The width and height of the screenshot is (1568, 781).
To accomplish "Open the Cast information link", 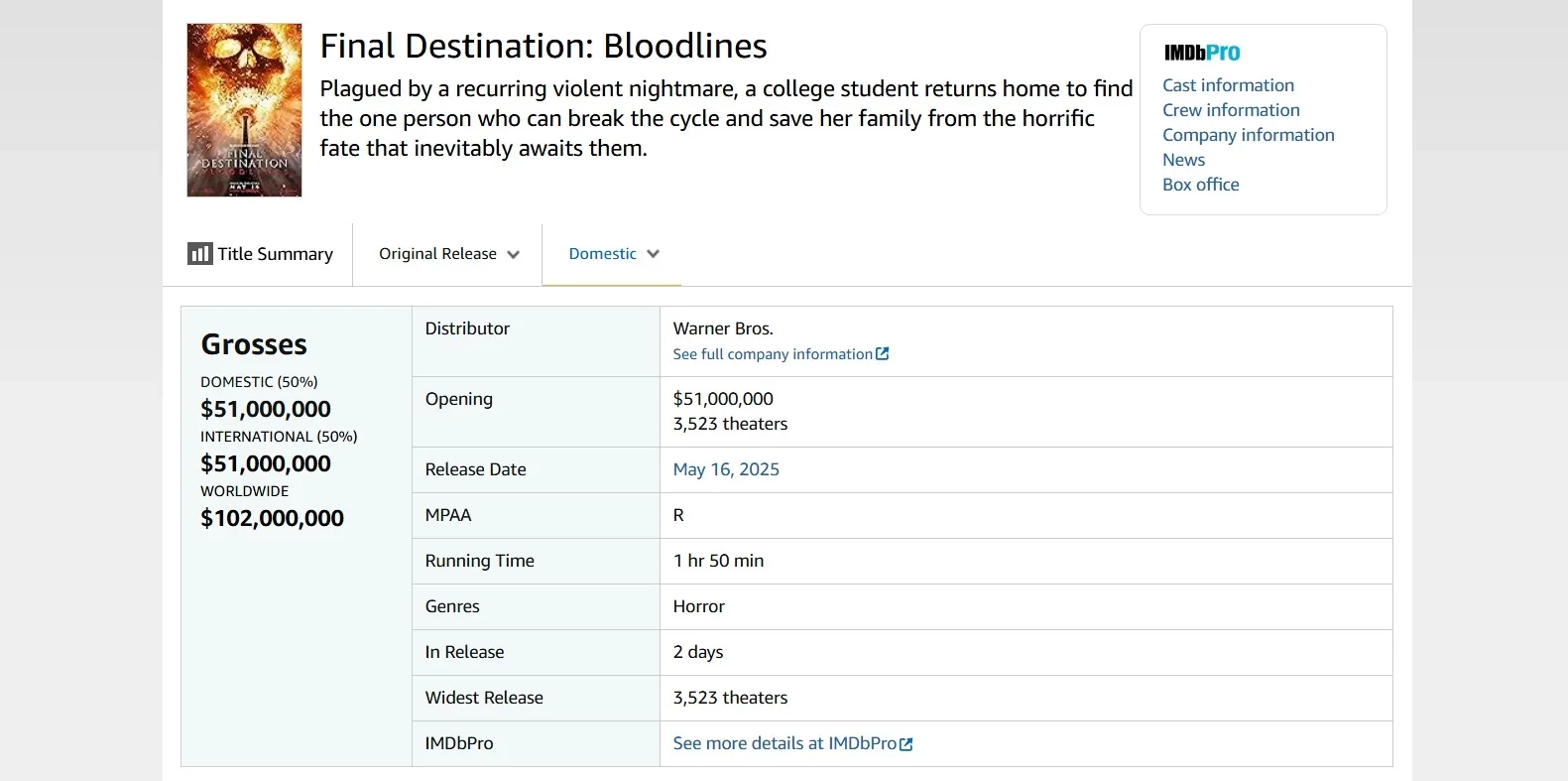I will tap(1228, 85).
